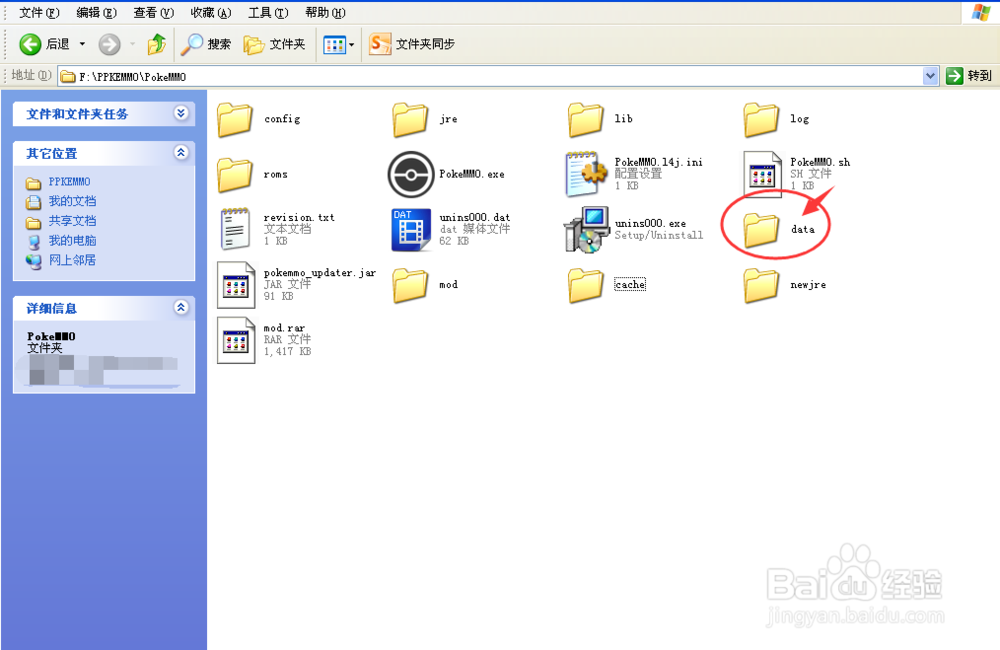1000x650 pixels.
Task: Open the Forward button history dropdown arrow
Action: click(x=132, y=44)
